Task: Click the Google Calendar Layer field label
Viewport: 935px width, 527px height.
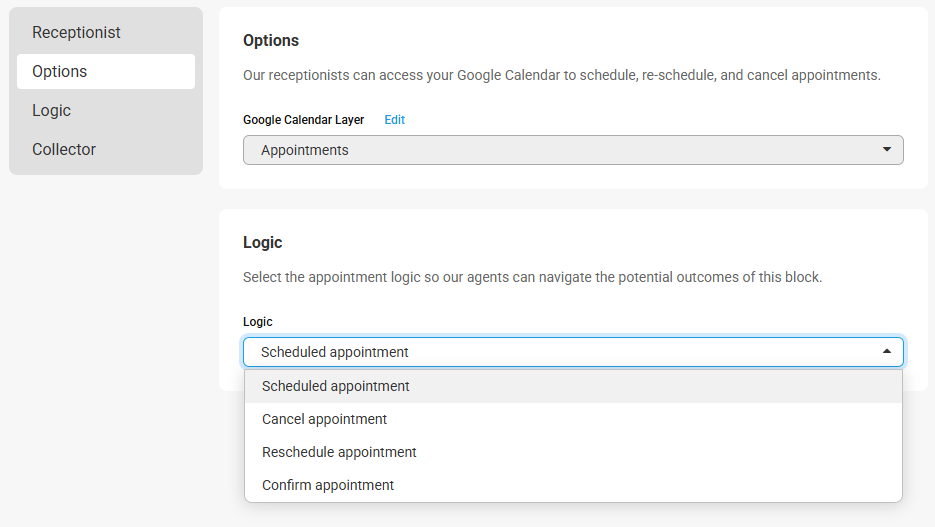Action: coord(303,120)
